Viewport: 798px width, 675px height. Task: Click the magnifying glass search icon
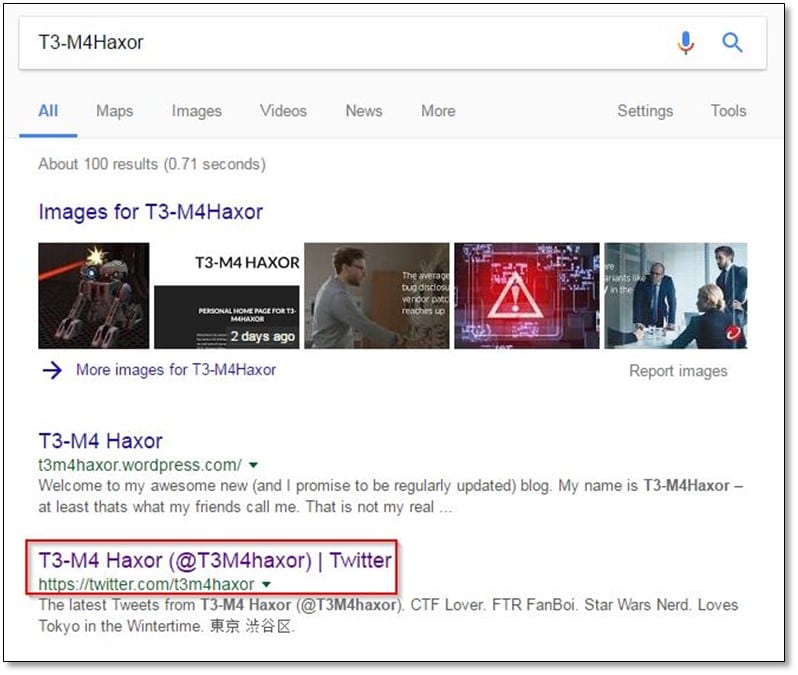point(733,43)
